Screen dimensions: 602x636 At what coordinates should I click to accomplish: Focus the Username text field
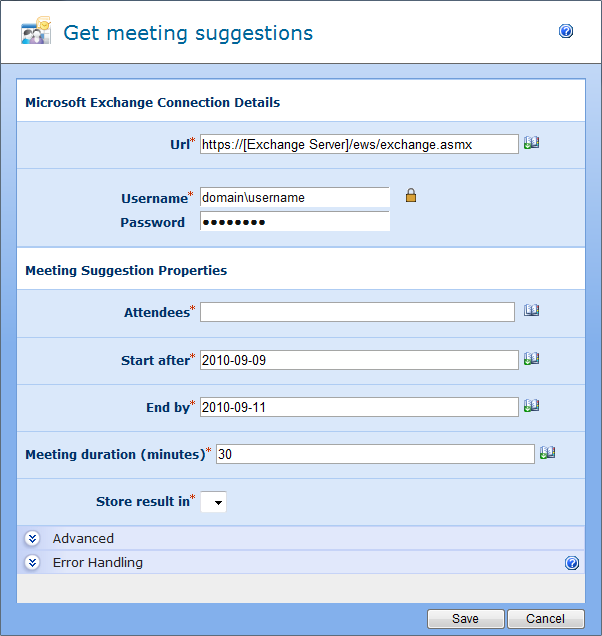[295, 197]
